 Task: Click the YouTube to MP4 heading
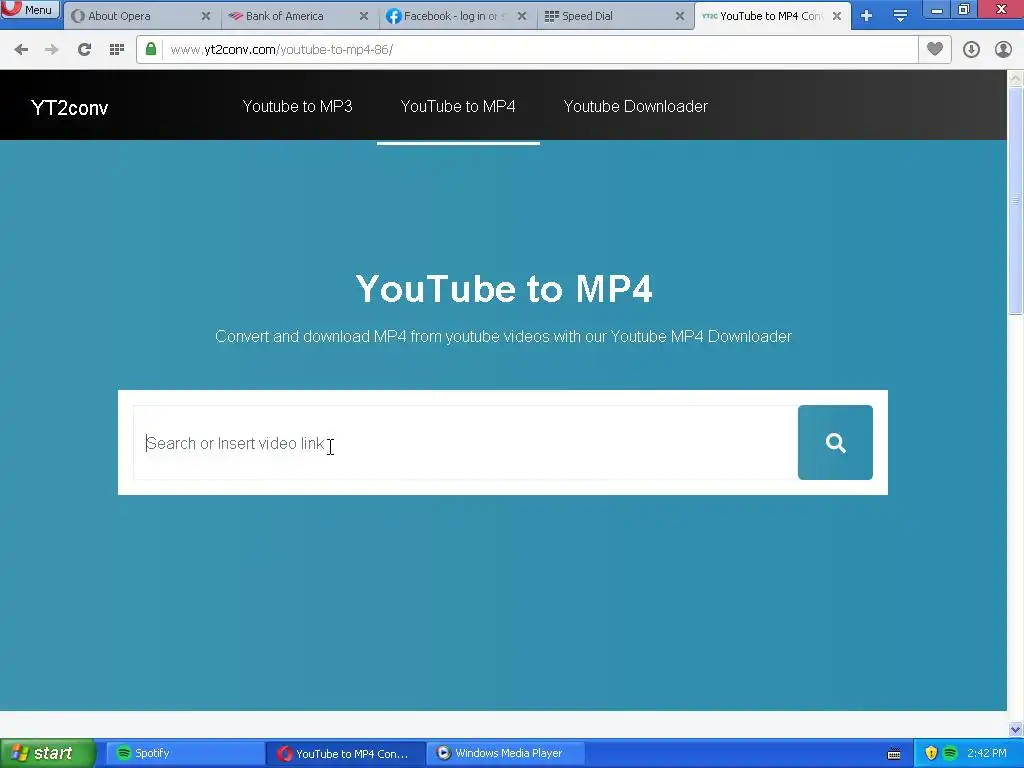pos(504,289)
